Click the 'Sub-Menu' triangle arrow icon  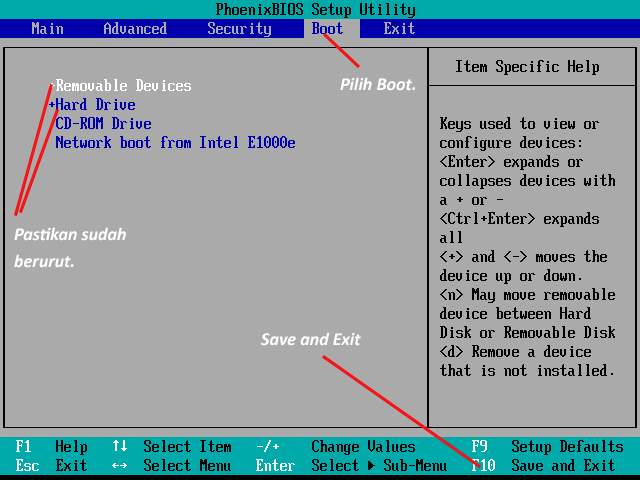[371, 465]
